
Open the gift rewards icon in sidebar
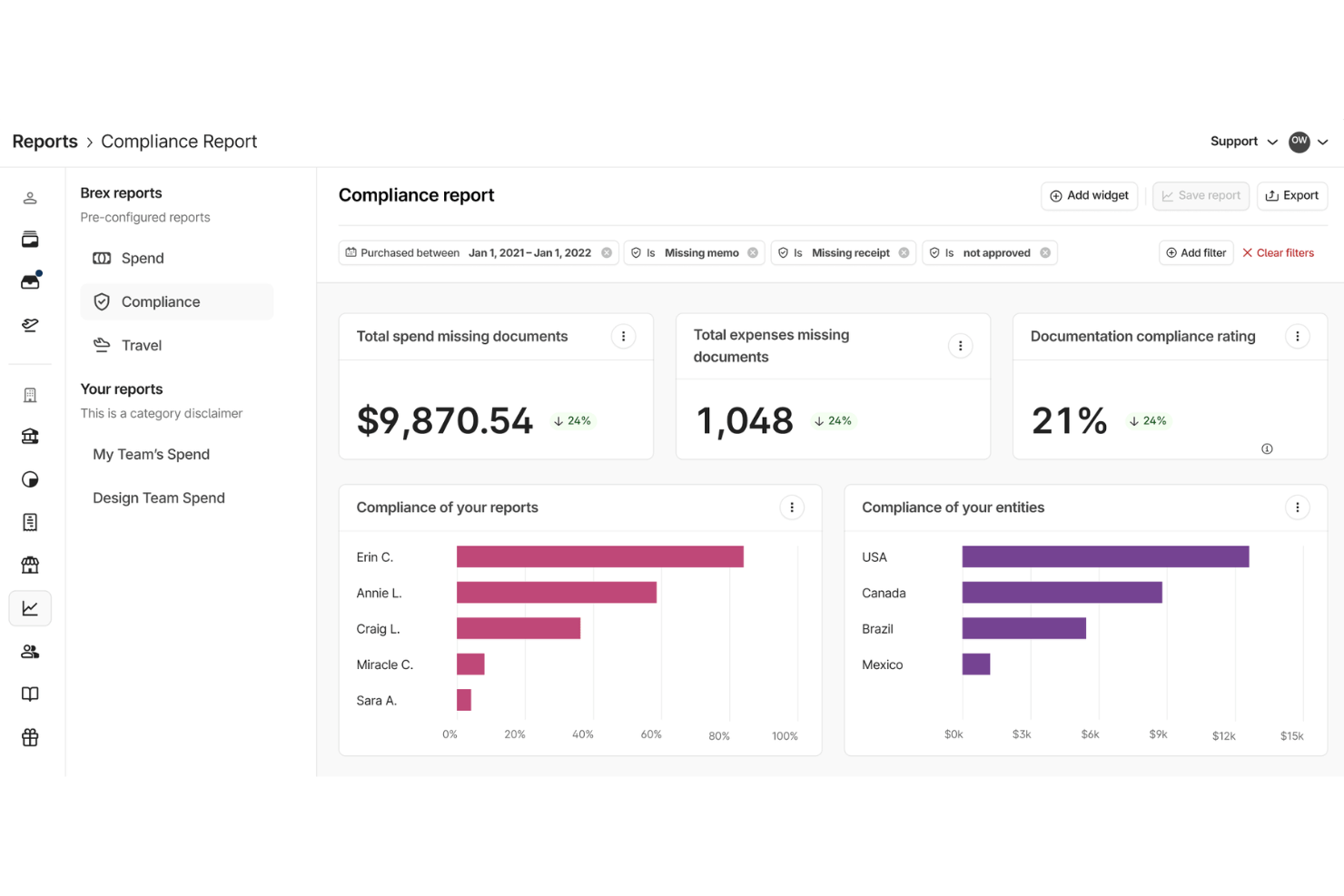click(x=30, y=737)
